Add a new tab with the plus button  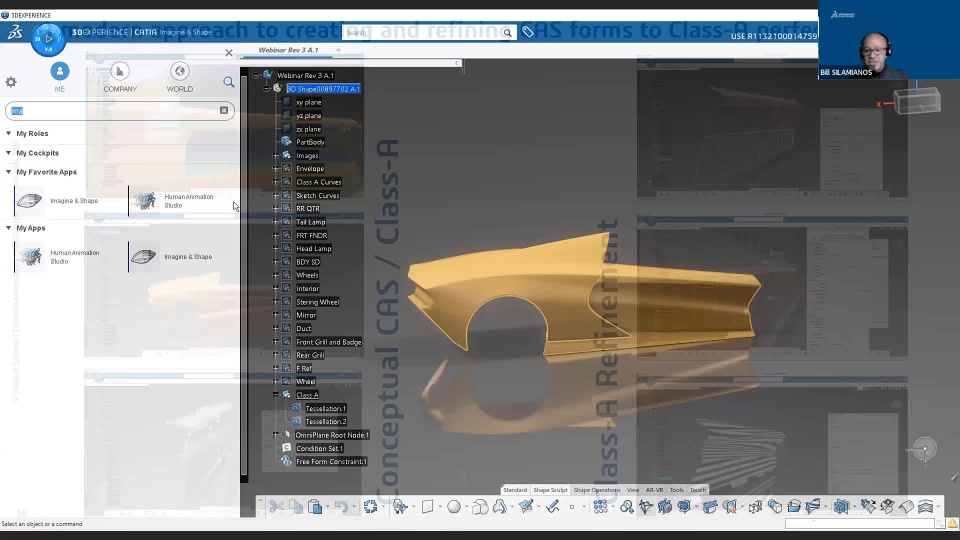click(x=338, y=50)
